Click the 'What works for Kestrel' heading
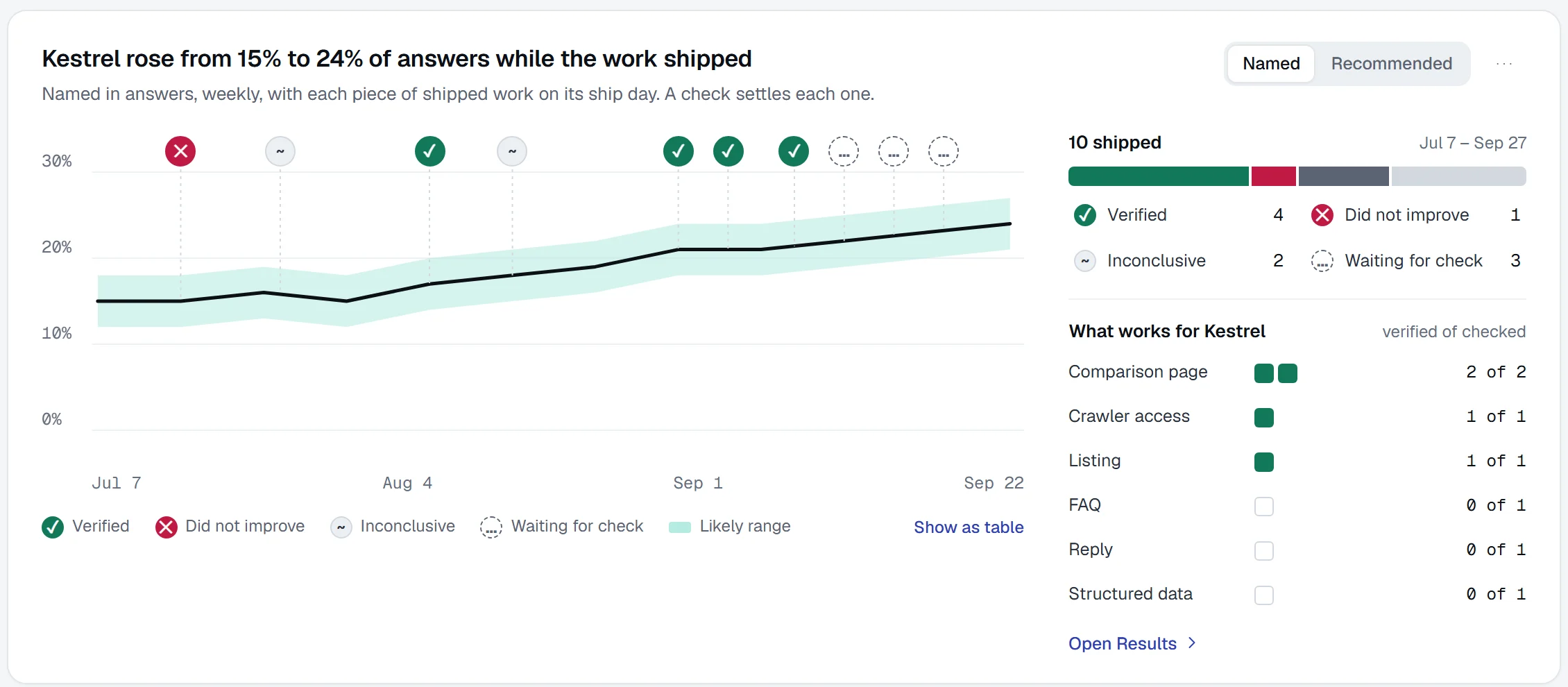1568x687 pixels. point(1167,331)
